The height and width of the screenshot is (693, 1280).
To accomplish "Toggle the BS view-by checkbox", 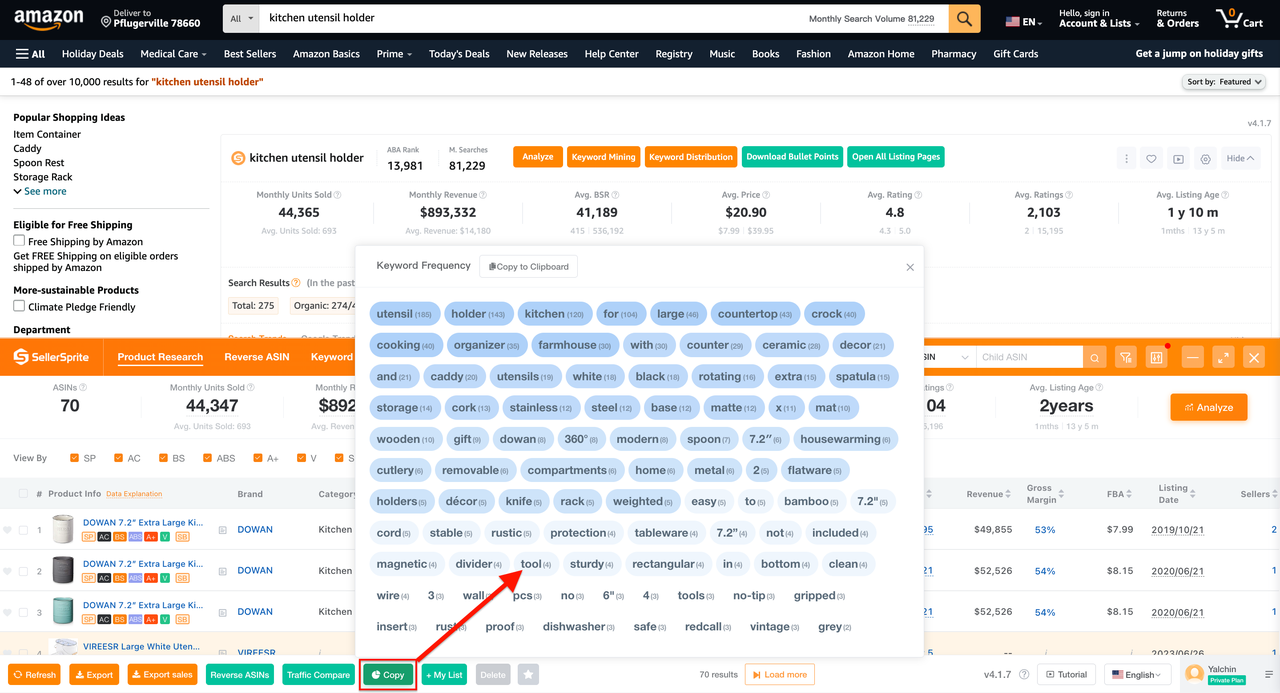I will 163,458.
